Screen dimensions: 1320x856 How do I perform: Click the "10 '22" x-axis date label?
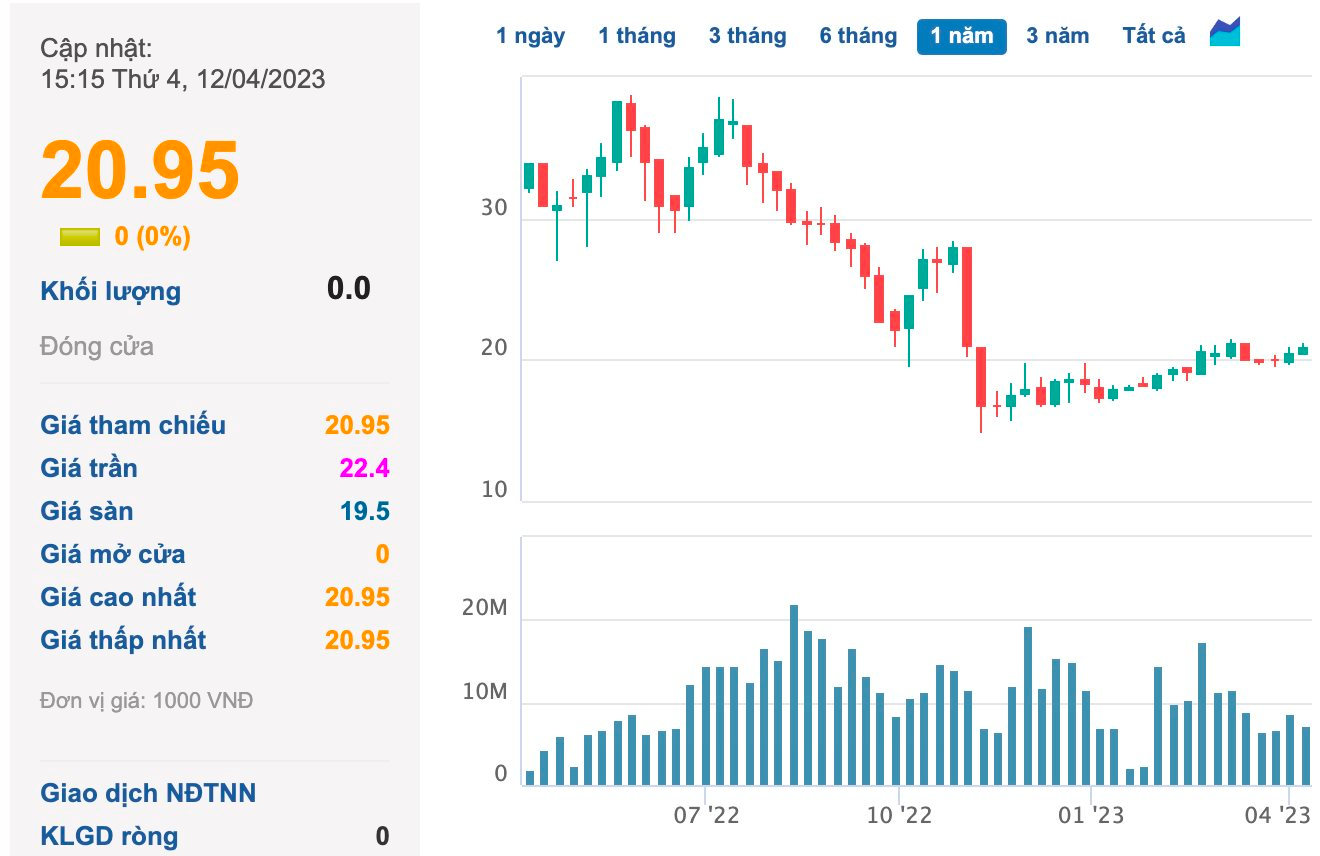pos(899,816)
